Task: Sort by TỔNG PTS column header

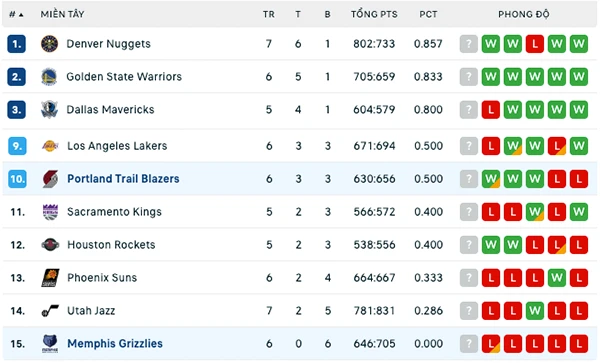Action: pyautogui.click(x=374, y=15)
